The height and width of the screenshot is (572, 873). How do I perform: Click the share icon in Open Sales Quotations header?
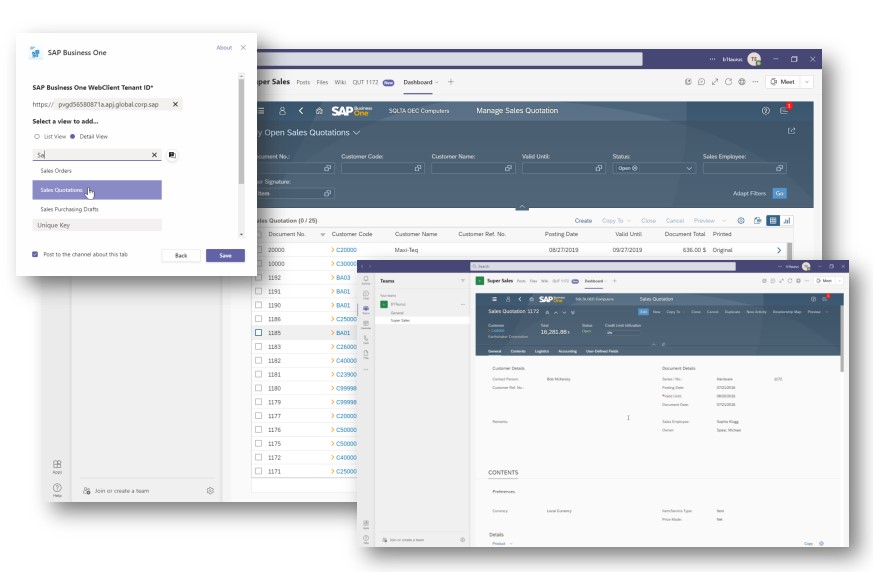[792, 131]
